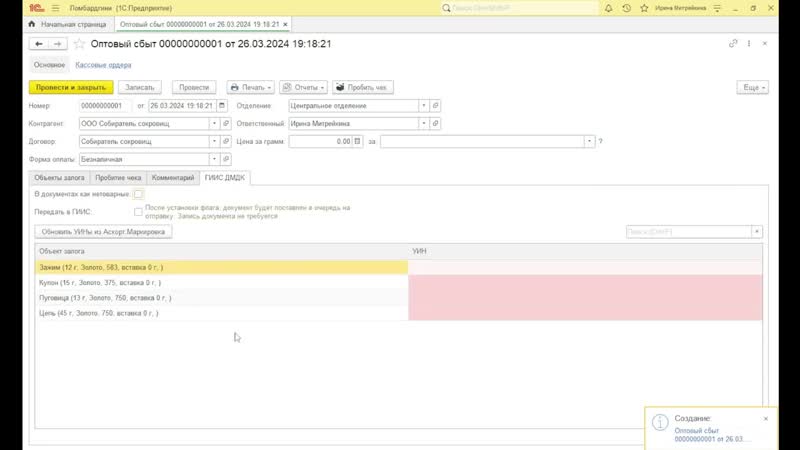Enable the 'В документах как неговарные' checkbox

[138, 194]
